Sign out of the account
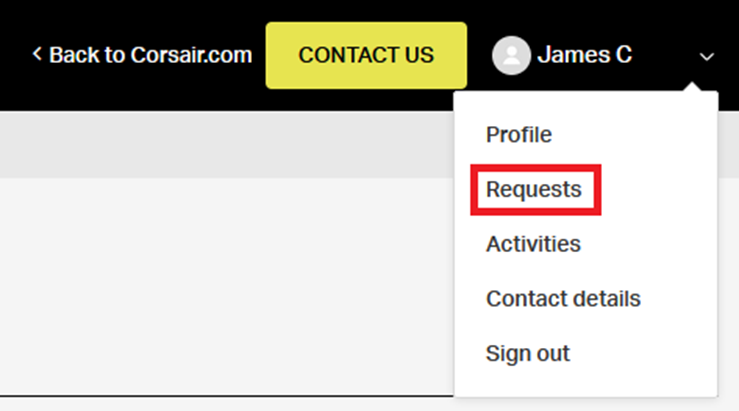Screen dimensions: 739x411 tap(528, 353)
